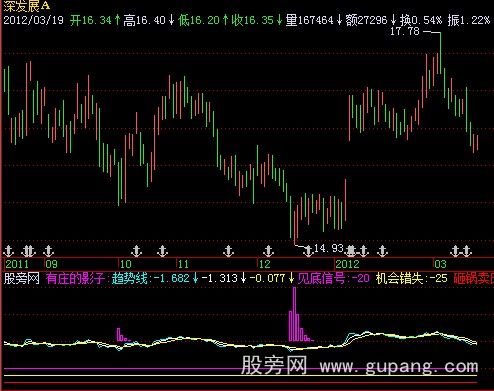Click the 股旁网 label in indicator header
Image resolution: width=494 pixels, height=391 pixels.
(22, 278)
